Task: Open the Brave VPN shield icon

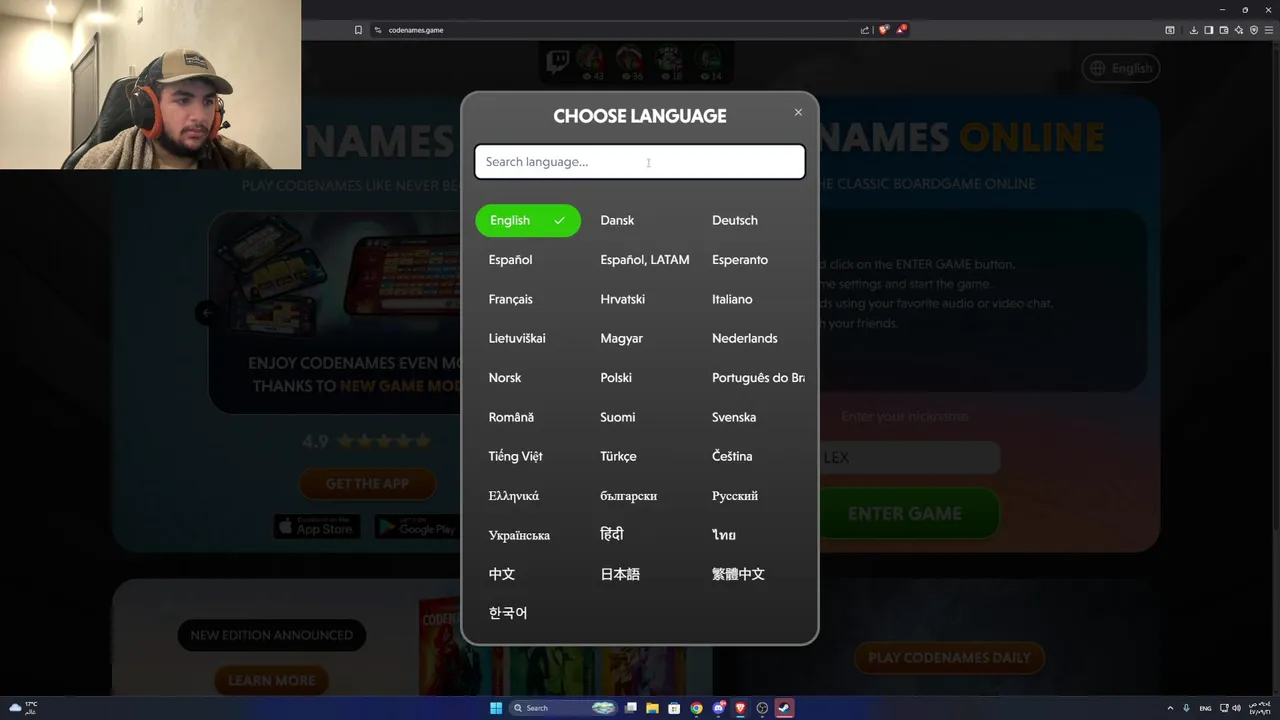Action: click(1254, 30)
